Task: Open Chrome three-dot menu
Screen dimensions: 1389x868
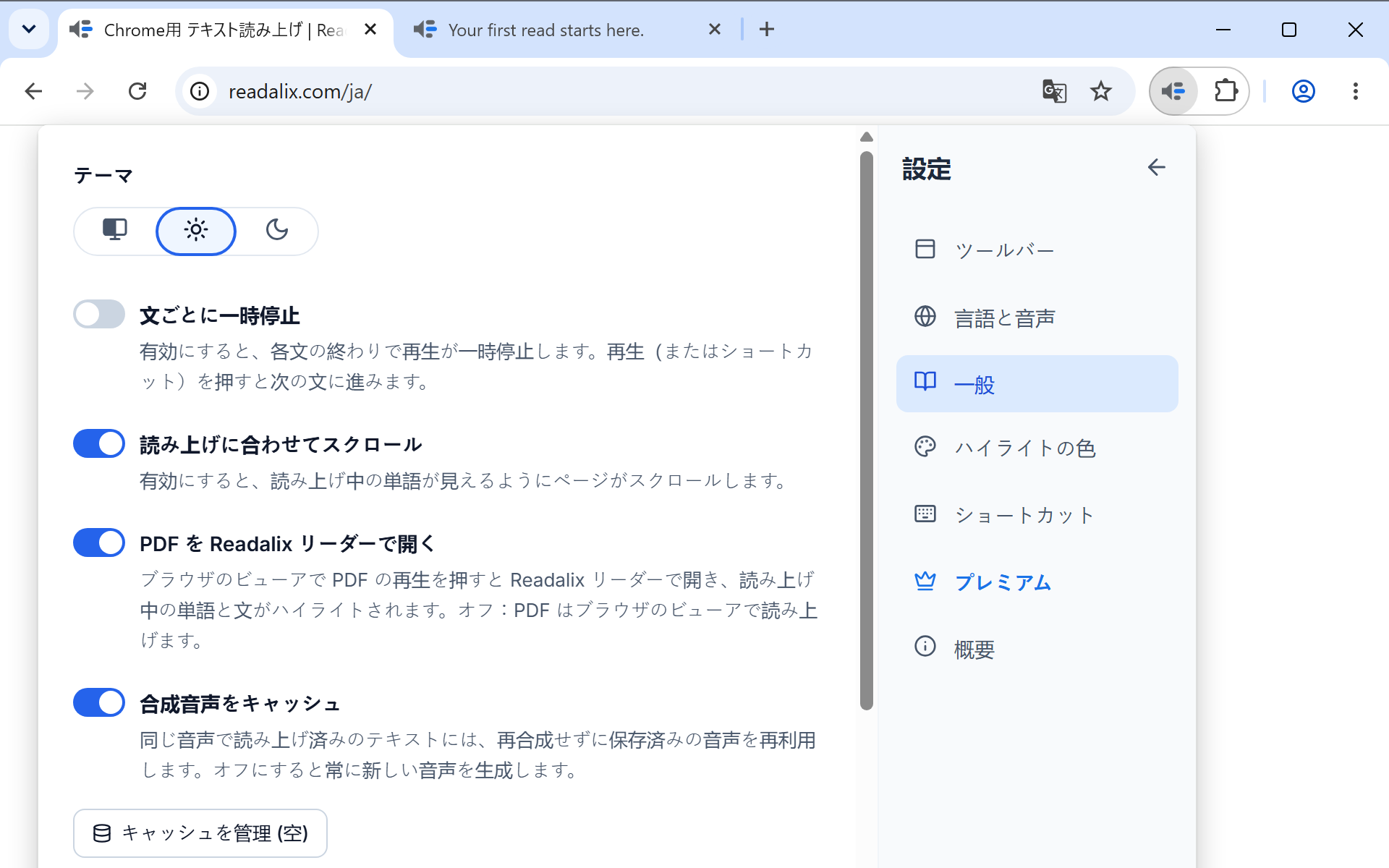Action: [x=1355, y=91]
